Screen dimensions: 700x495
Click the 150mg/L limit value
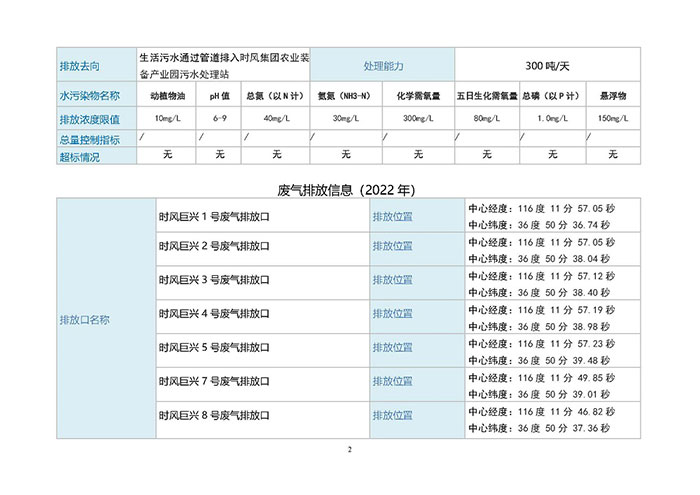click(613, 118)
